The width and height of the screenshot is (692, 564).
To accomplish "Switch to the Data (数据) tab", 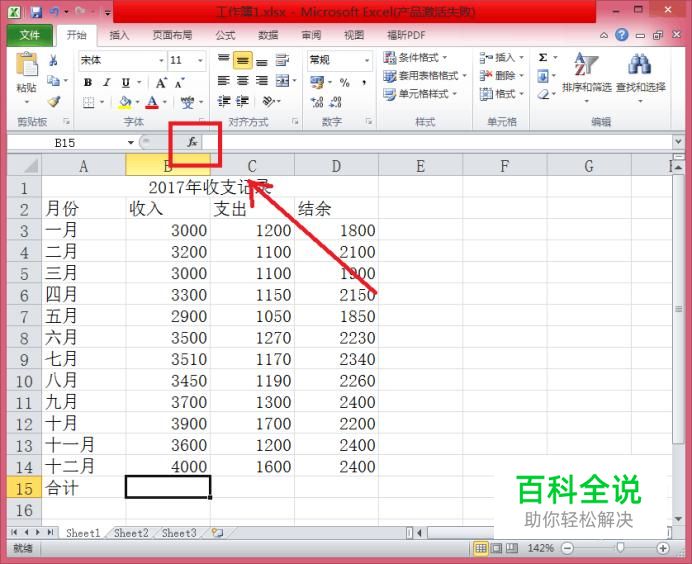I will click(x=268, y=35).
